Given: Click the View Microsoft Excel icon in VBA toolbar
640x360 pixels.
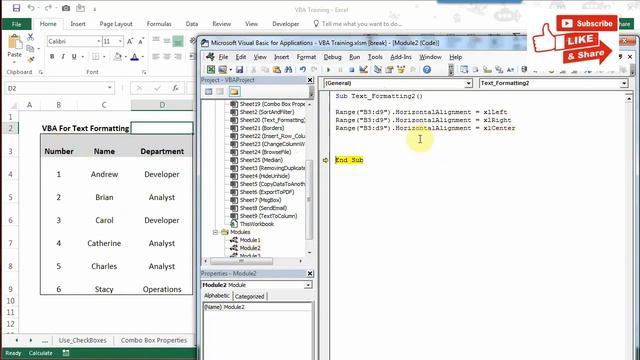Looking at the screenshot, I should [x=211, y=69].
